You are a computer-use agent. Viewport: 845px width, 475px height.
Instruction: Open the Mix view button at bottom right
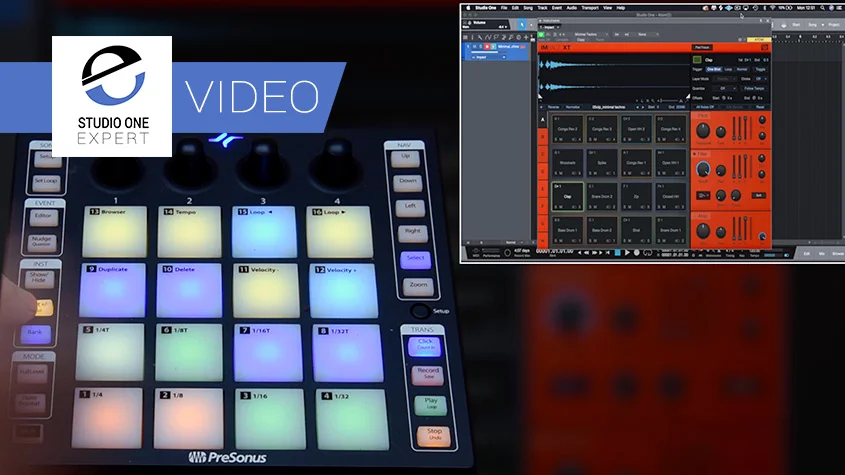821,253
